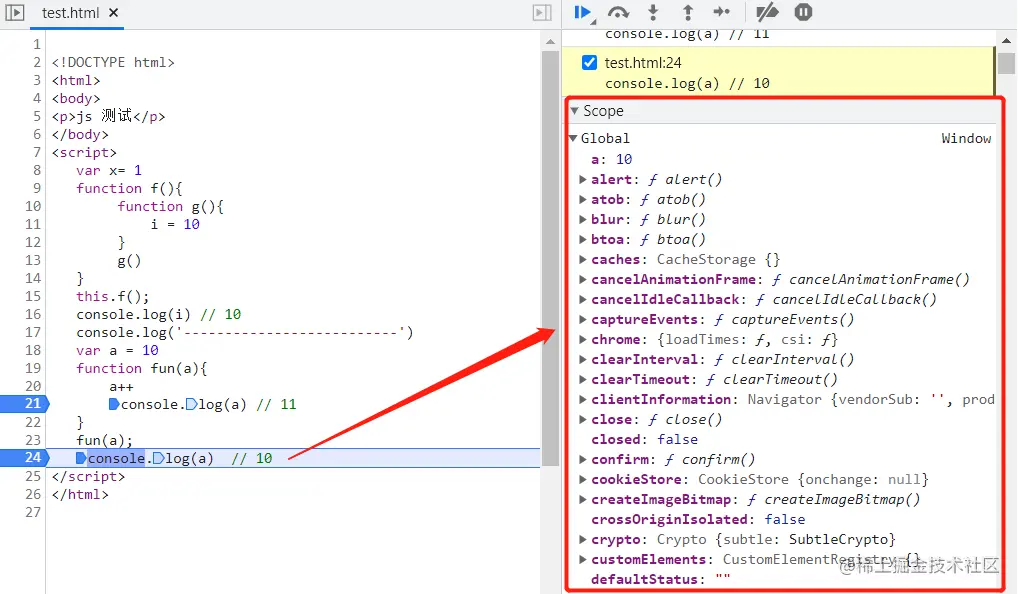Click 'fun(a);' code on line 23
Image resolution: width=1018 pixels, height=594 pixels.
point(104,440)
